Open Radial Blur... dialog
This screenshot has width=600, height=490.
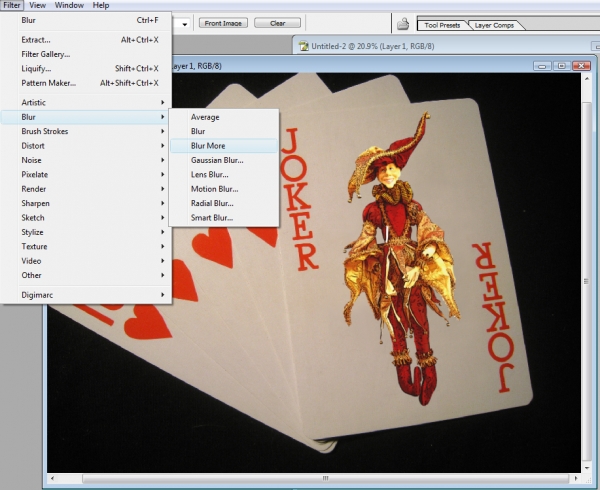click(x=224, y=203)
